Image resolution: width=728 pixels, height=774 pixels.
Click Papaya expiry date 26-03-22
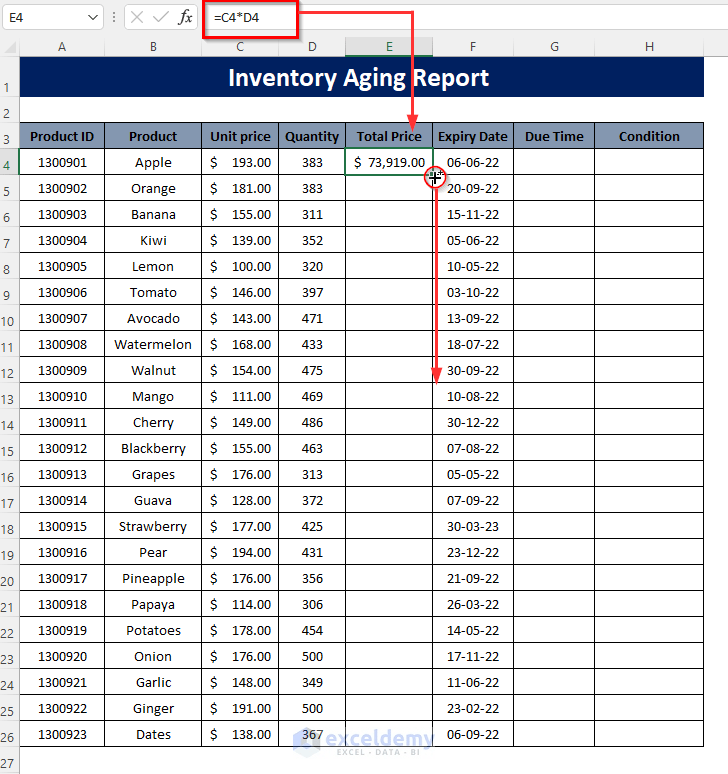[x=473, y=604]
